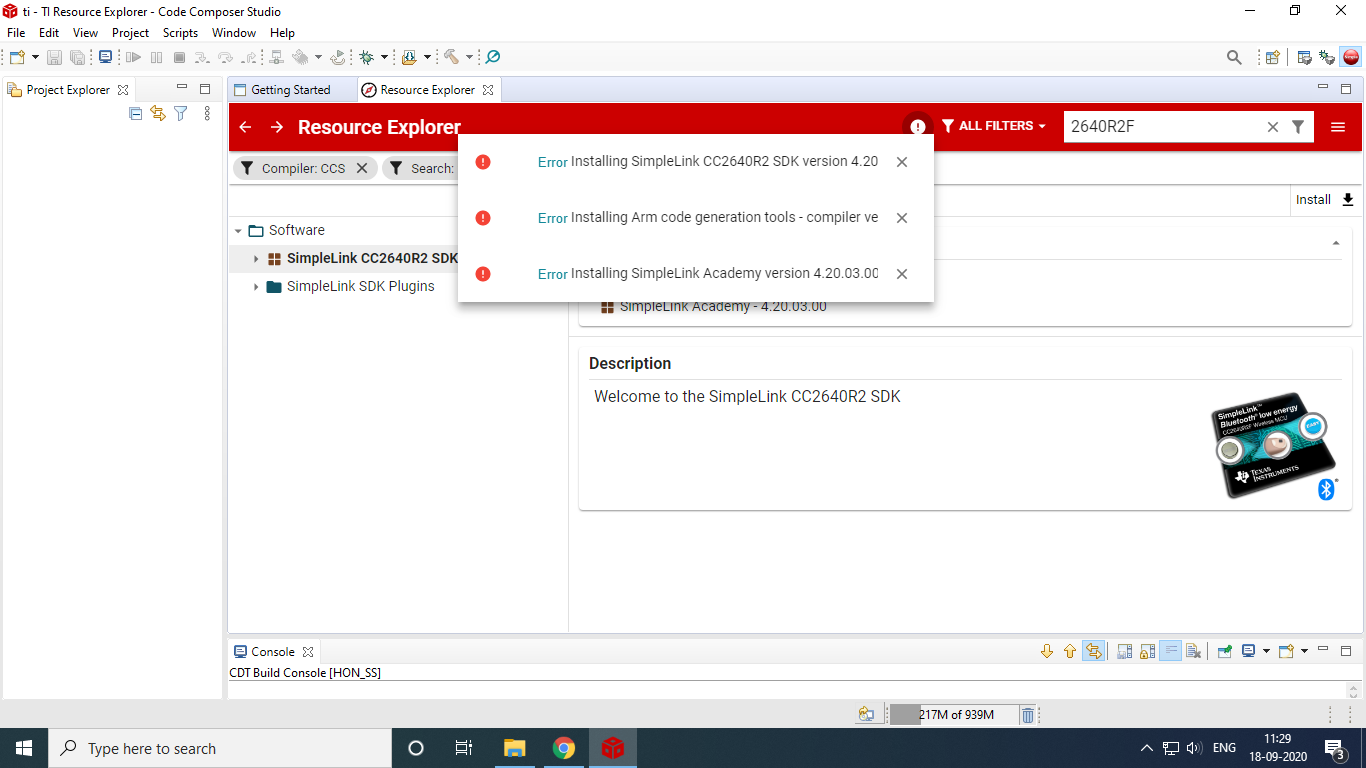Switch to the Getting Started tab
The image size is (1366, 768).
pyautogui.click(x=291, y=90)
